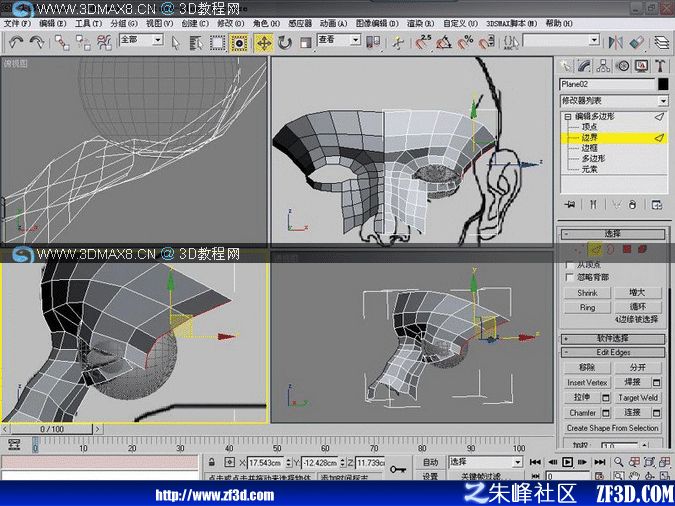The width and height of the screenshot is (675, 506).
Task: Select the 顶点 sub-object level
Action: pyautogui.click(x=589, y=127)
